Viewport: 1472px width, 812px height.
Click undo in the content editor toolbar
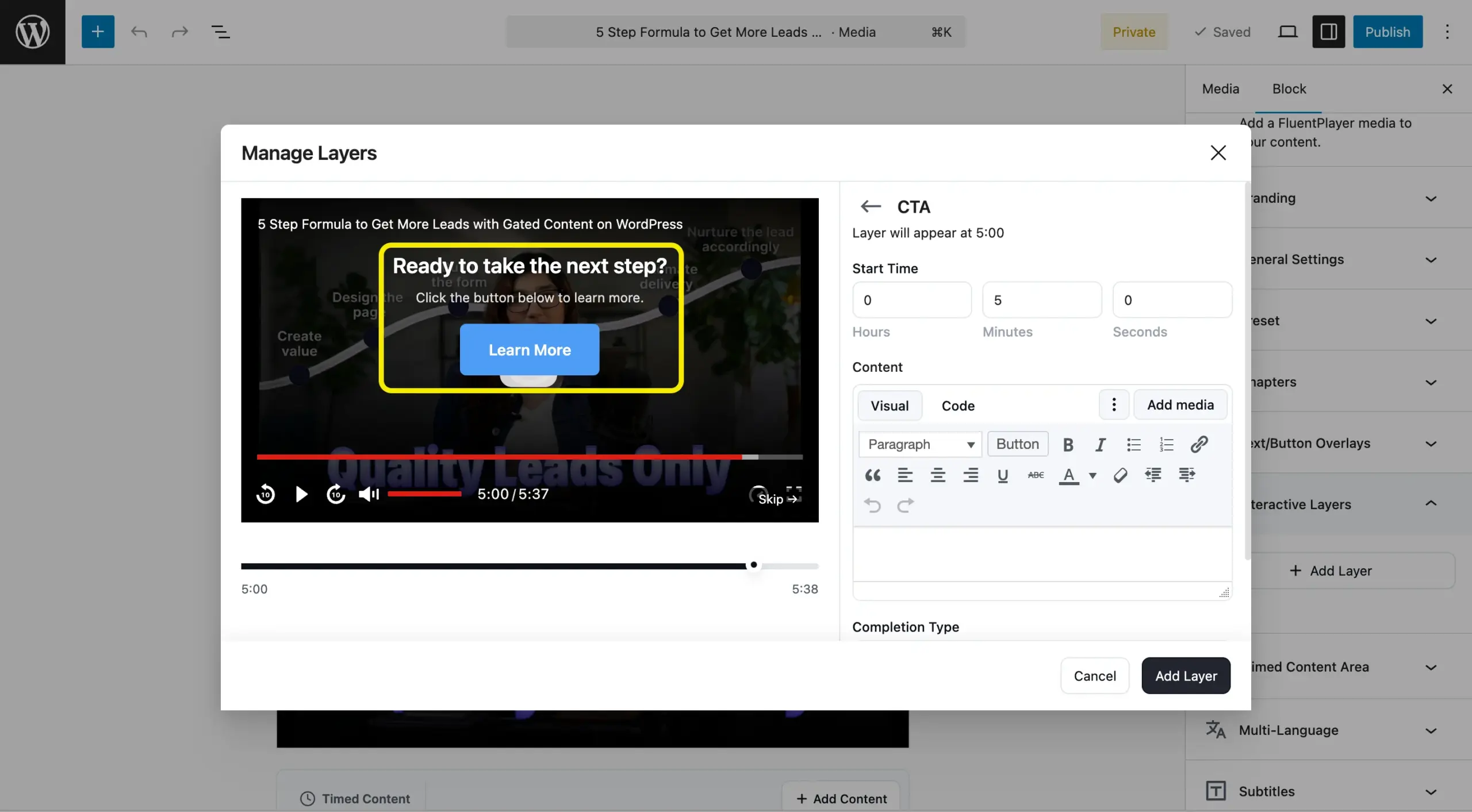coord(872,506)
